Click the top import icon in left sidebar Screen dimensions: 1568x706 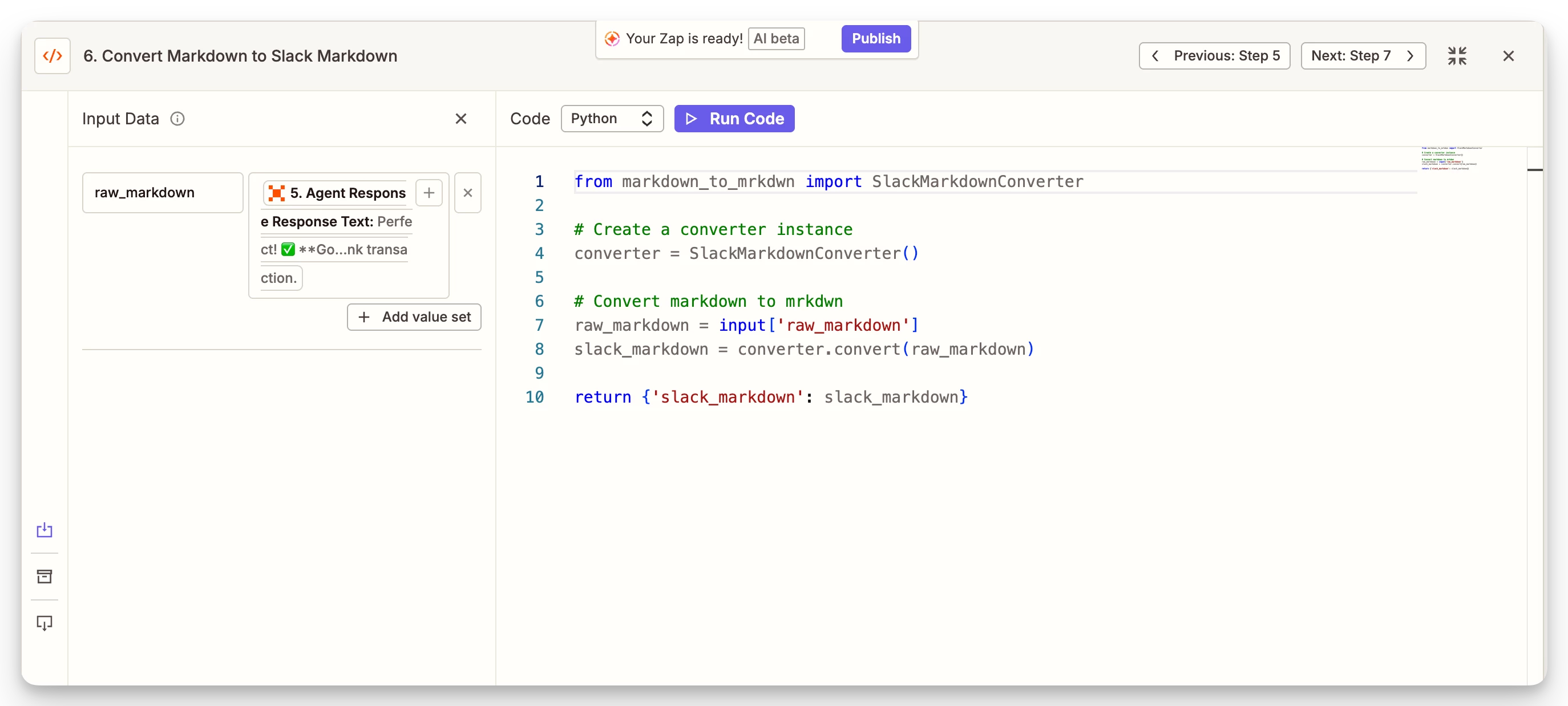(45, 530)
